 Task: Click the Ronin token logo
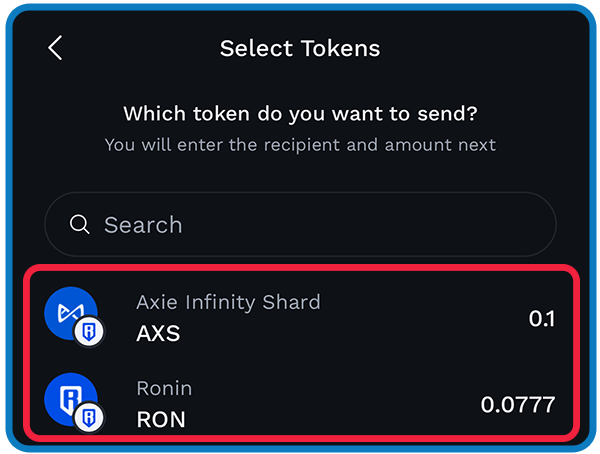click(x=71, y=399)
